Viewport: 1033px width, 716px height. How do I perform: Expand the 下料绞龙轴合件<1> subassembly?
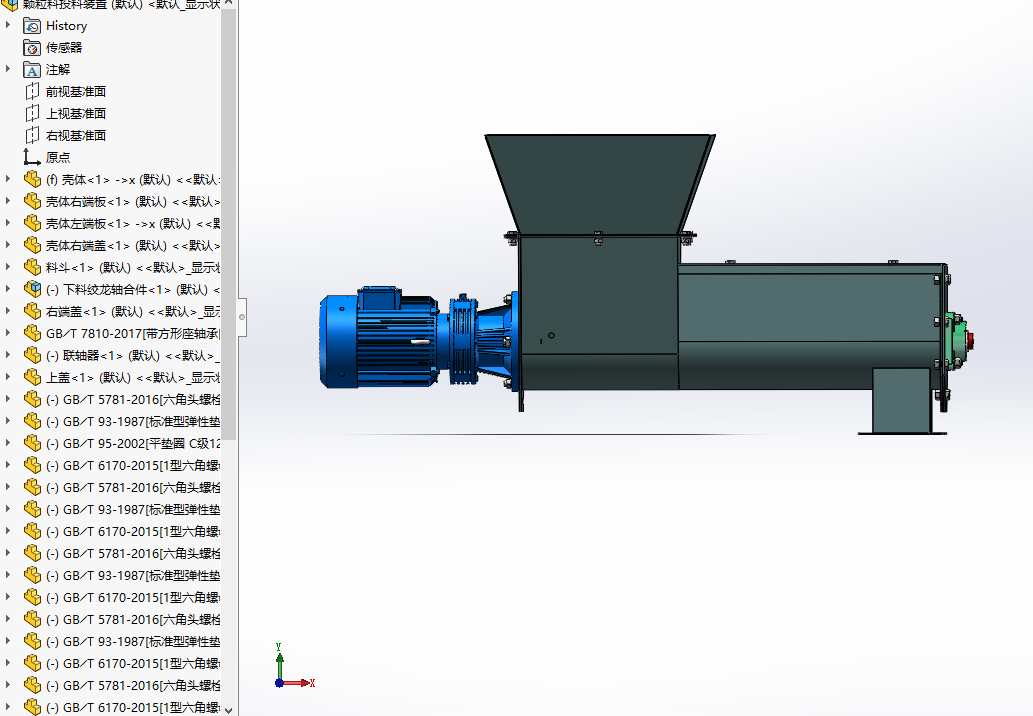[x=8, y=289]
